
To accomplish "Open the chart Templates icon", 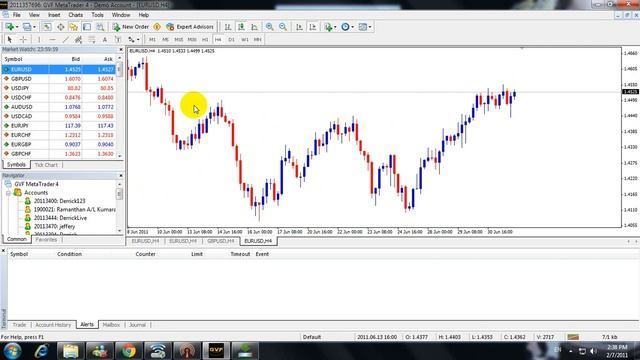I will pyautogui.click(x=362, y=27).
